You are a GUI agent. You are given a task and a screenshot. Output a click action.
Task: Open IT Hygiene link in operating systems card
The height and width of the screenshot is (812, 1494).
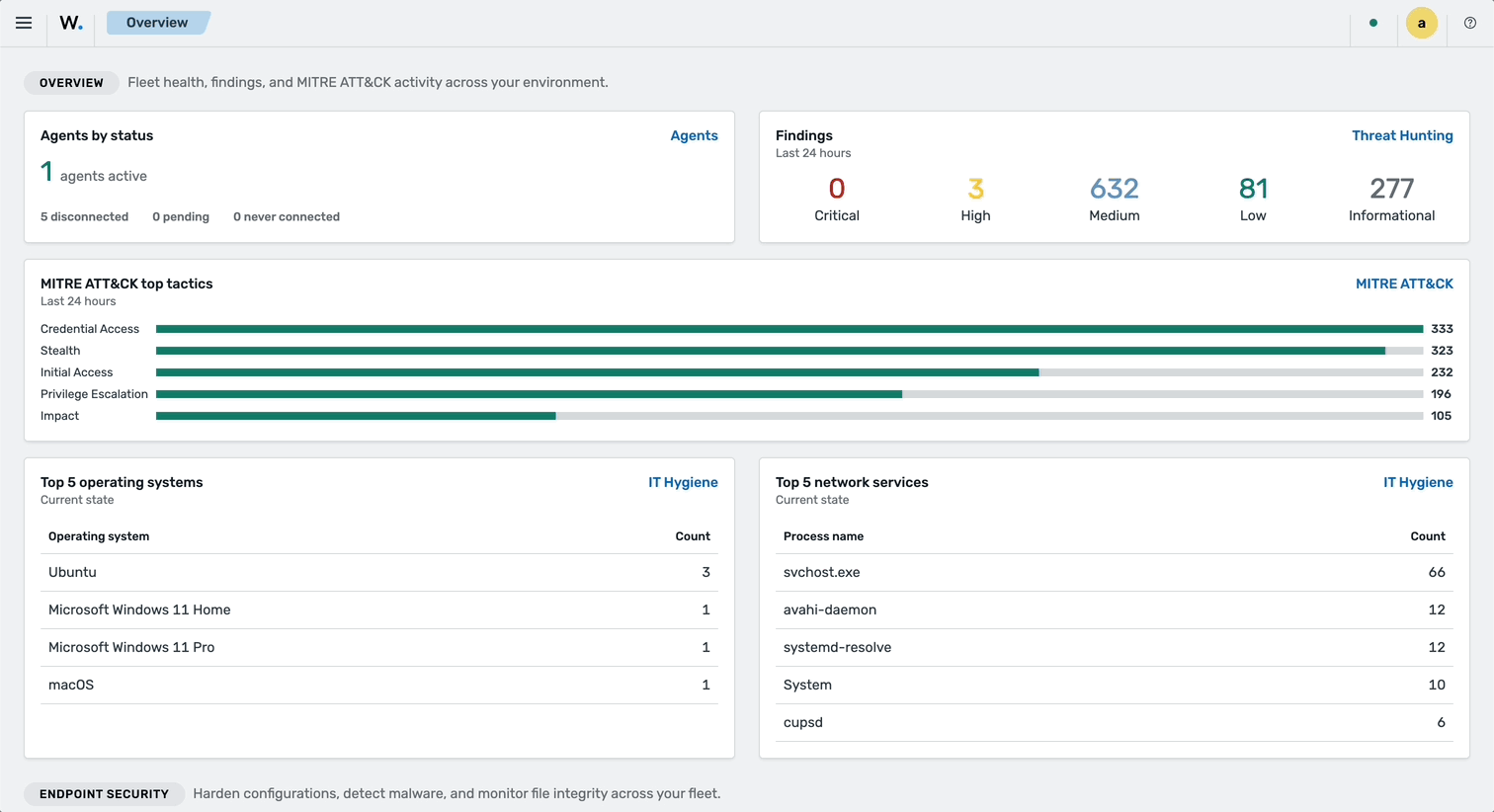tap(683, 482)
